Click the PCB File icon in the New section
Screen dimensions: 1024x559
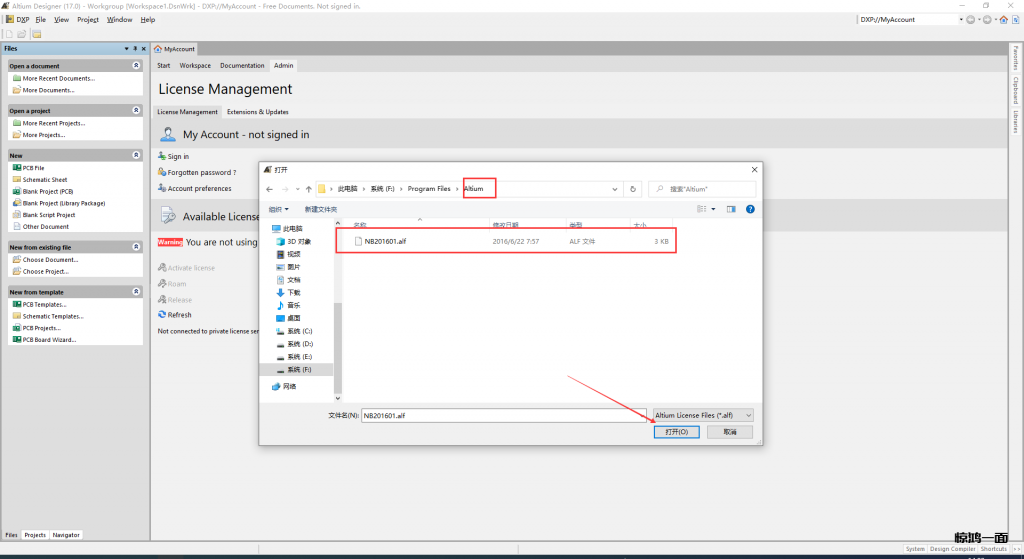coord(16,168)
